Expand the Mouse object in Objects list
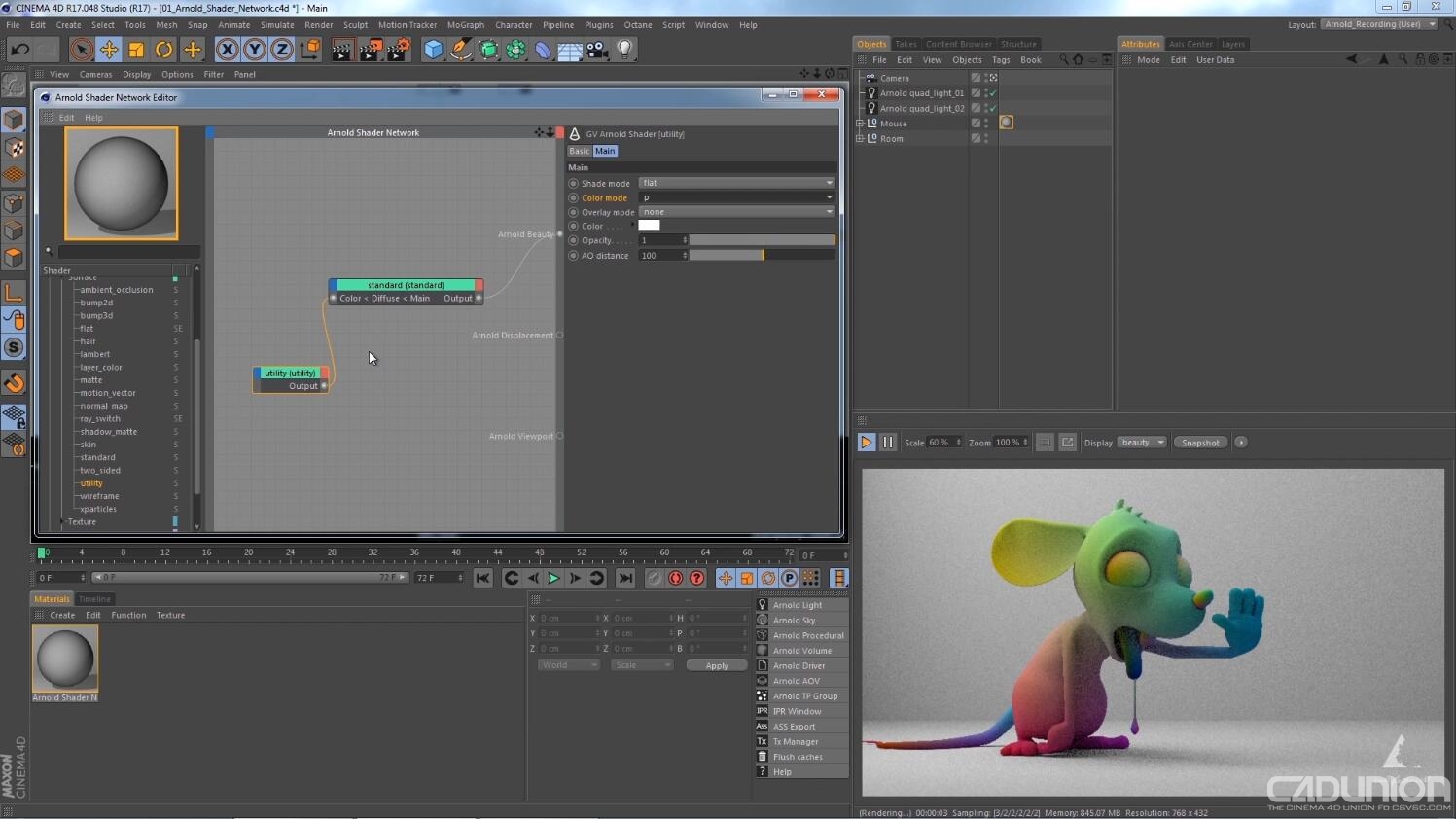Image resolution: width=1456 pixels, height=819 pixels. click(860, 124)
